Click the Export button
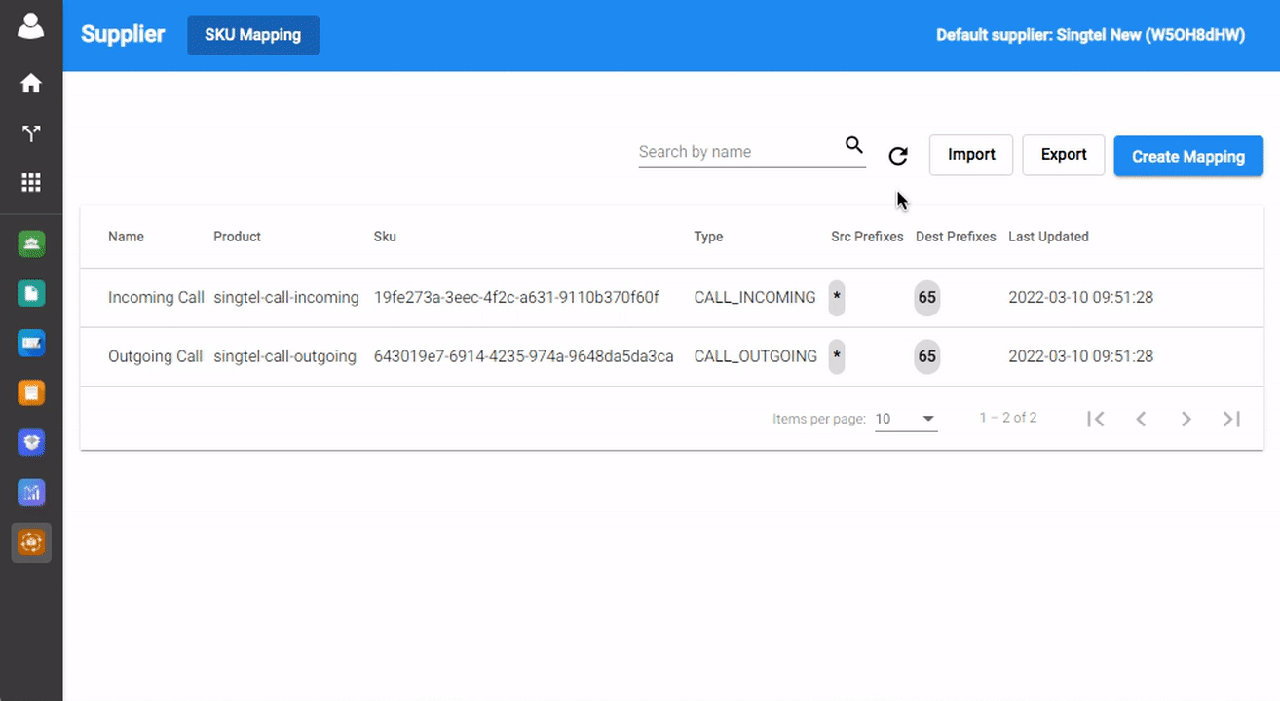The image size is (1280, 701). point(1064,155)
